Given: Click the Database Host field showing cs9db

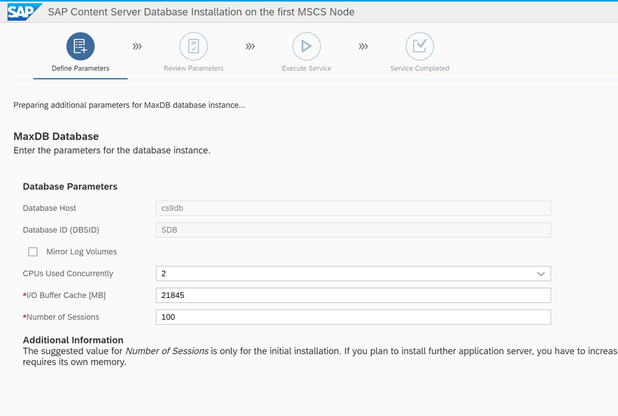Looking at the screenshot, I should (353, 208).
